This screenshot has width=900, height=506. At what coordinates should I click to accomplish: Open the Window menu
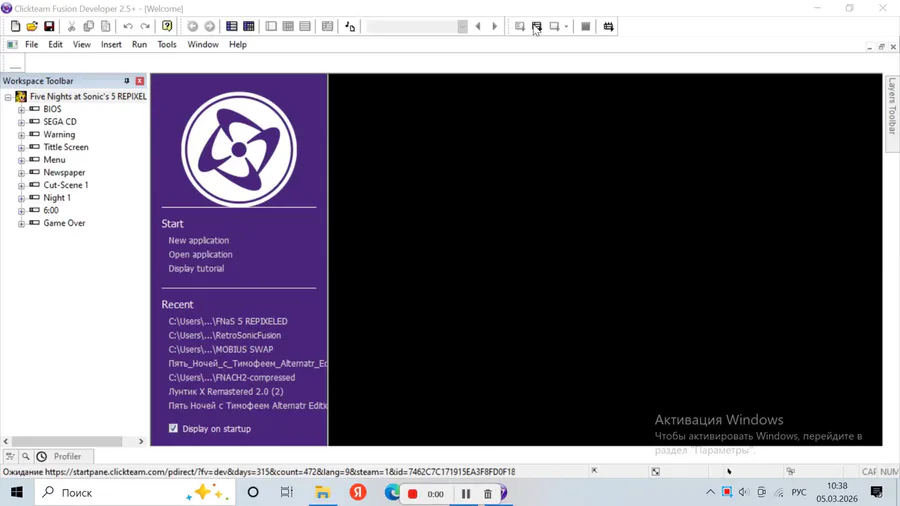point(203,44)
